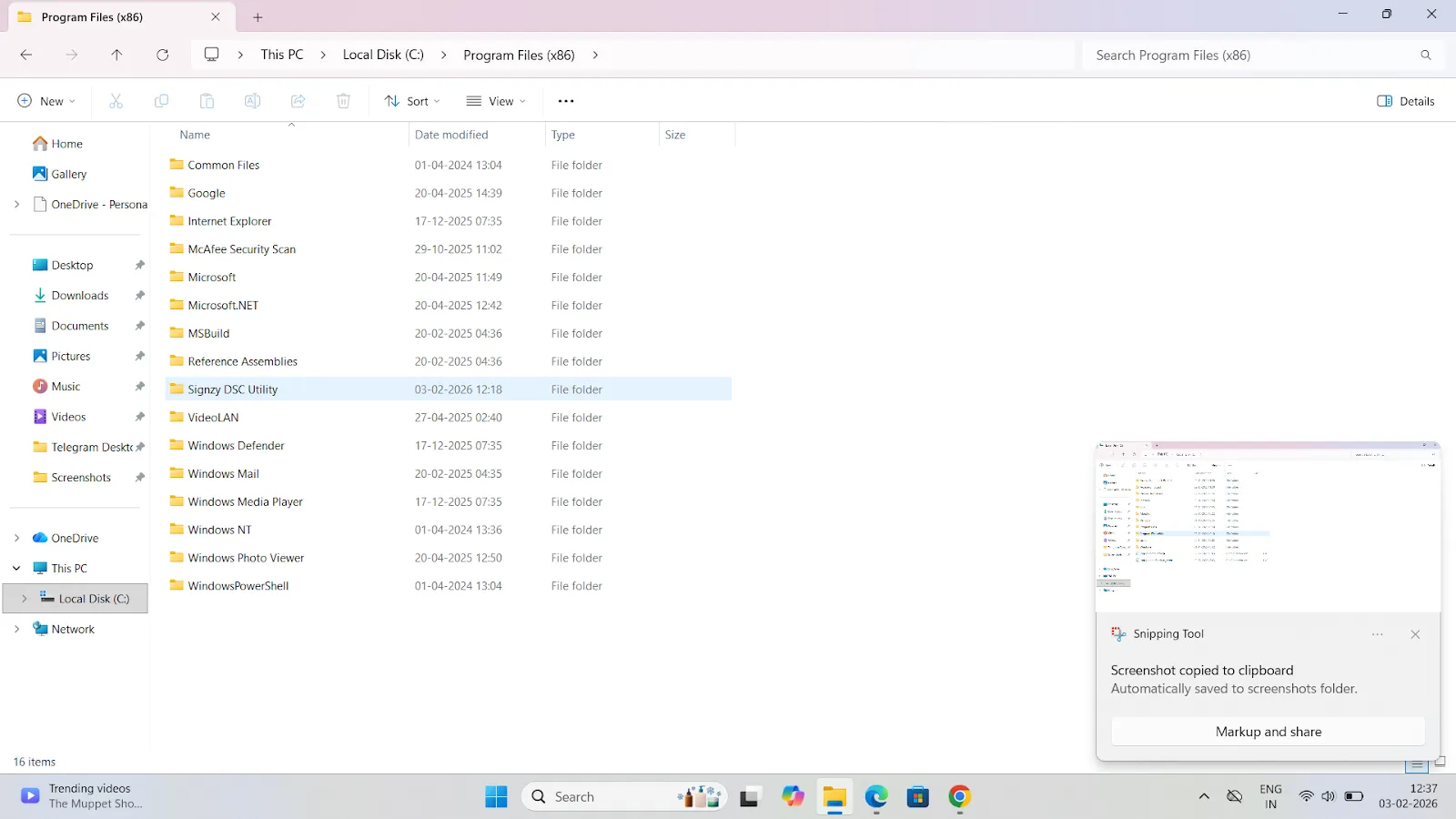This screenshot has height=819, width=1456.
Task: Expand the OneDrive - Personal tree node
Action: point(16,205)
